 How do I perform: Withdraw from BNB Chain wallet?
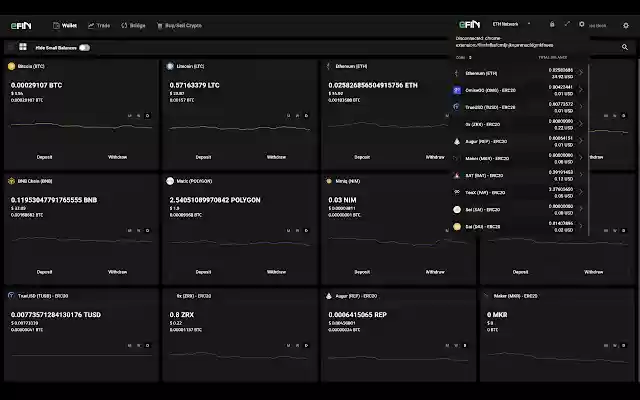pos(118,272)
